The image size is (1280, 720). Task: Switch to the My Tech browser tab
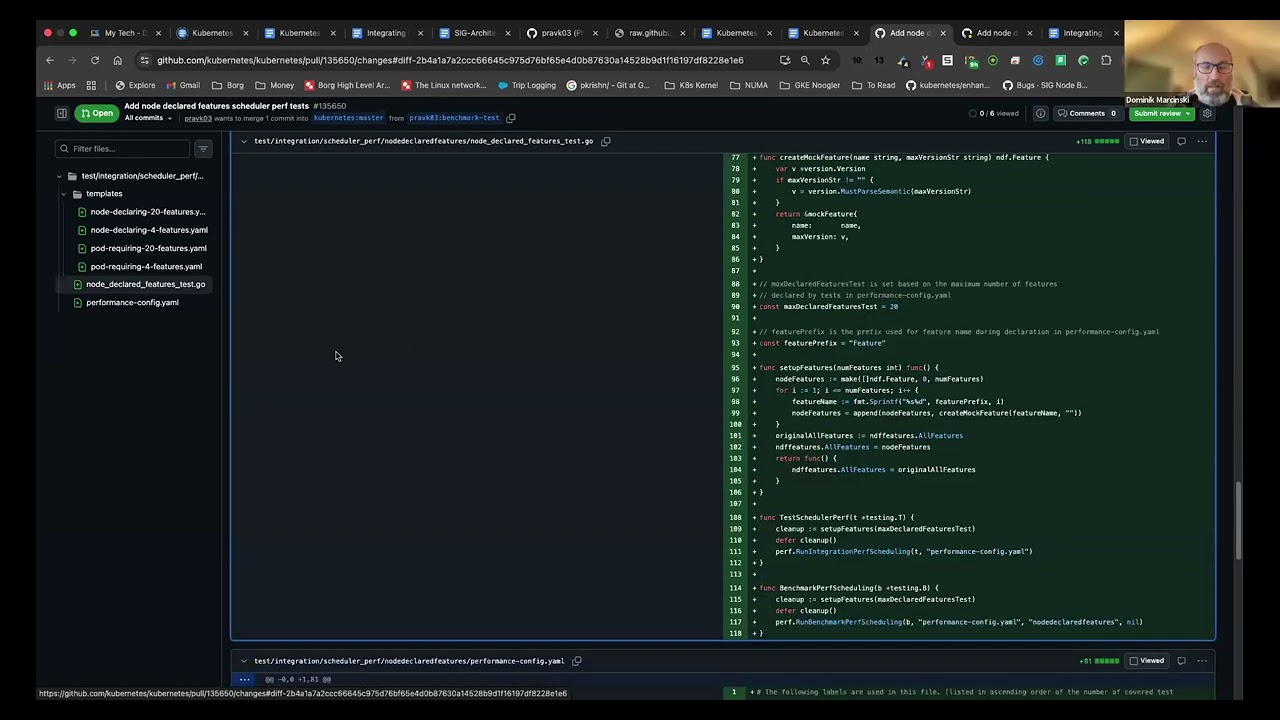tap(126, 33)
